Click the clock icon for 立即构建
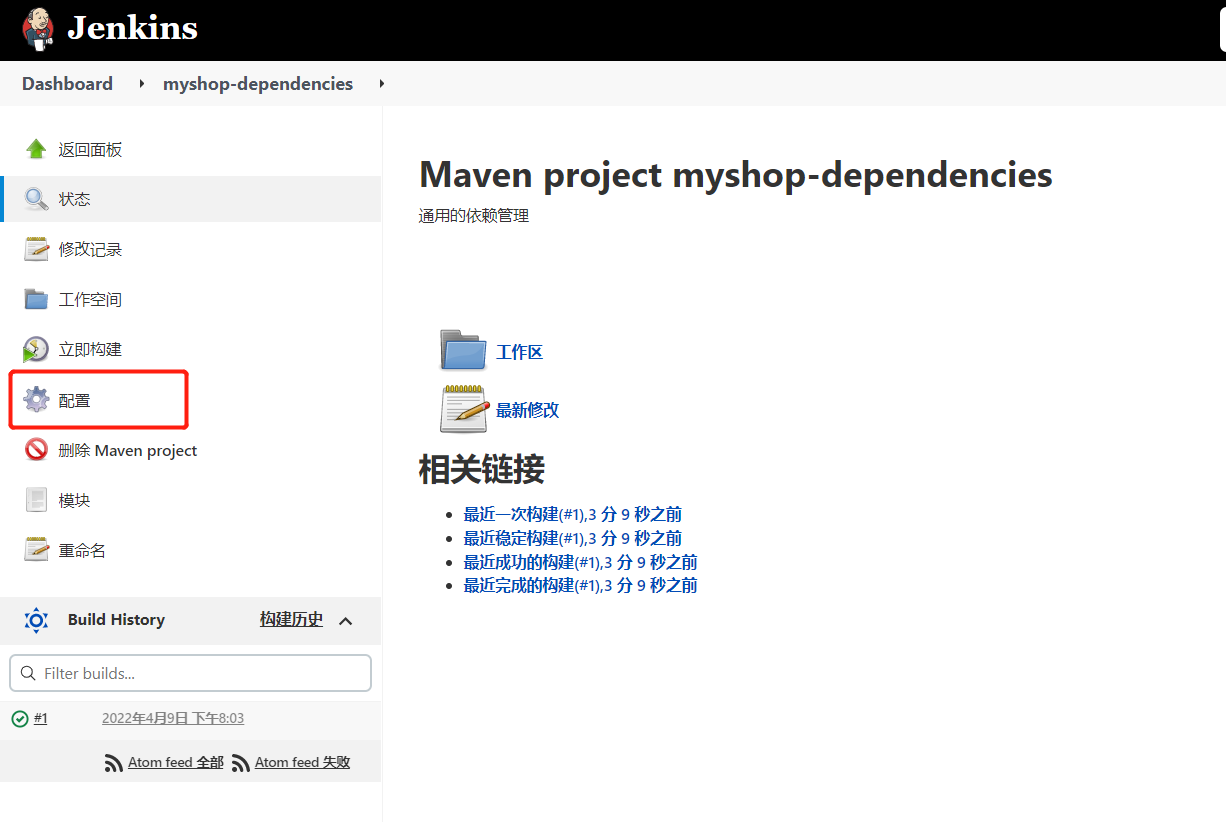The width and height of the screenshot is (1226, 822). click(36, 349)
